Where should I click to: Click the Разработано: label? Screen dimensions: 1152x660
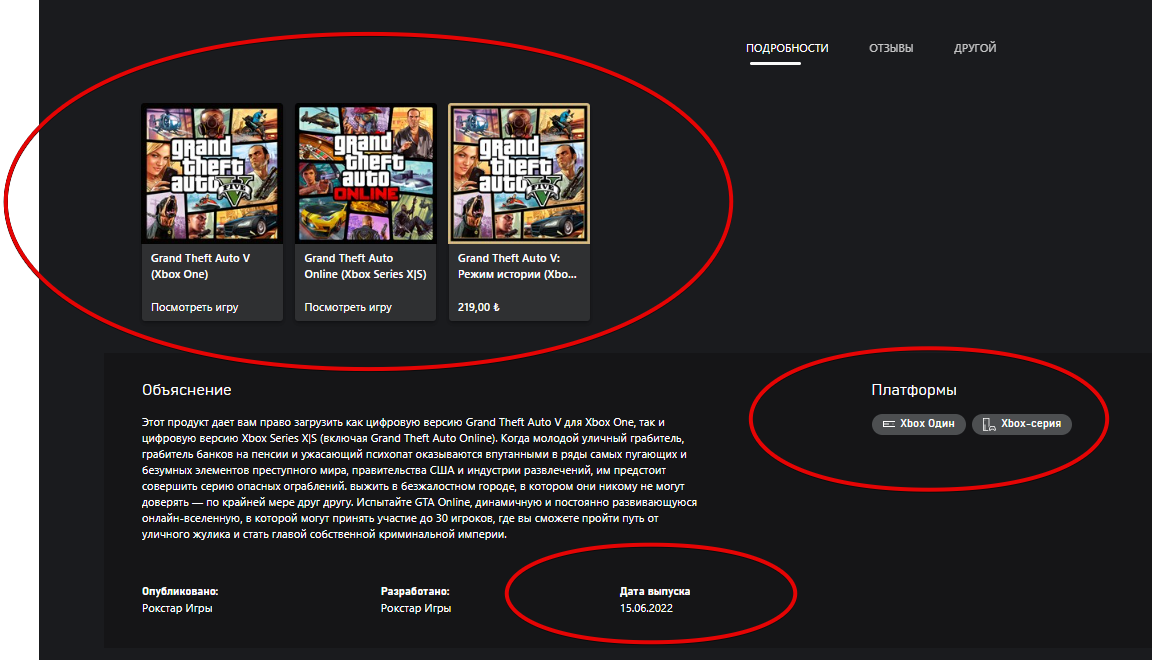click(415, 592)
